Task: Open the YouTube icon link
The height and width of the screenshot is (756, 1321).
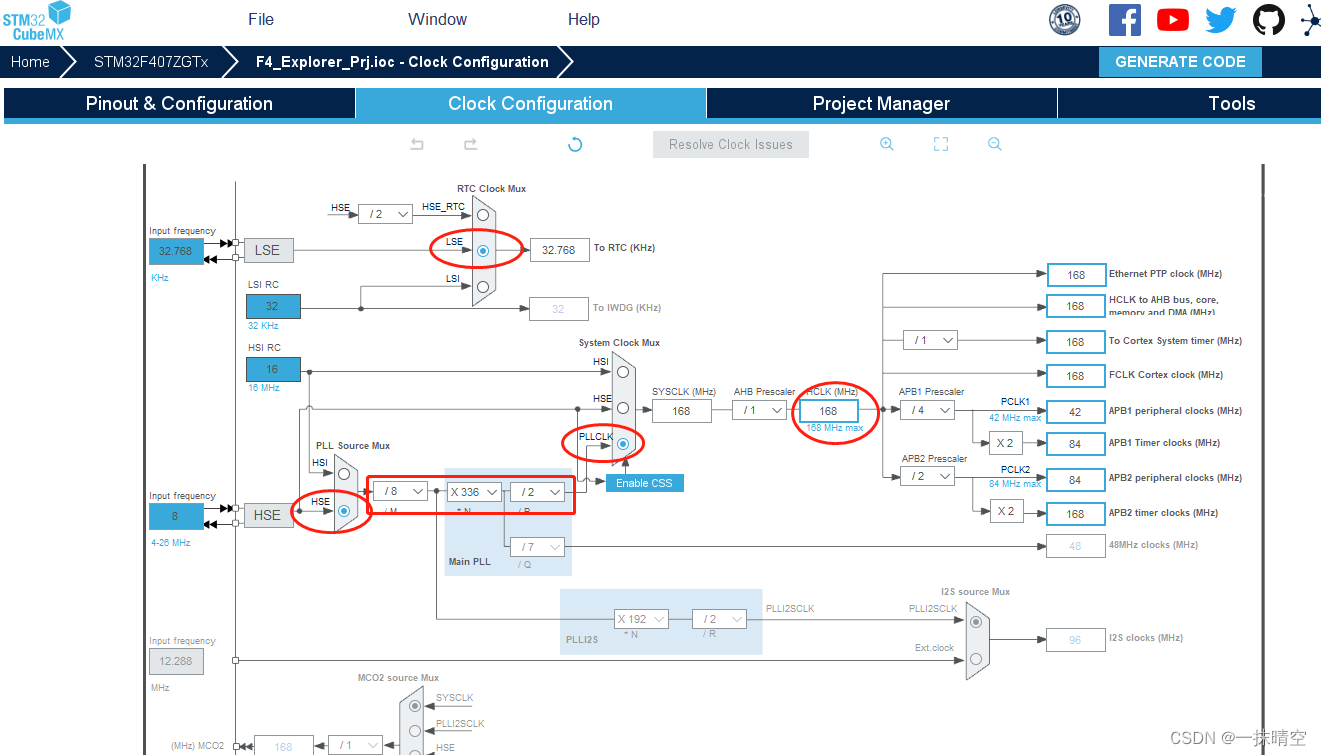Action: pos(1173,20)
